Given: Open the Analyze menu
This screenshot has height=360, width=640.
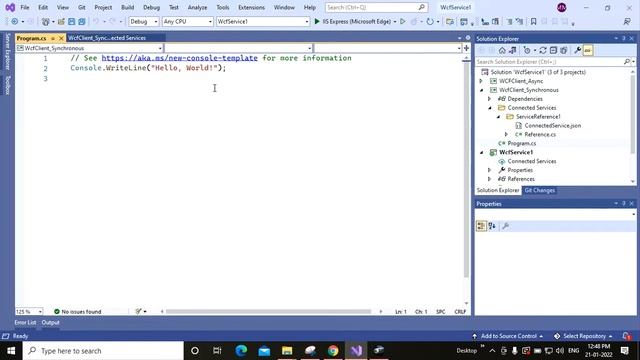Looking at the screenshot, I should click(x=197, y=7).
